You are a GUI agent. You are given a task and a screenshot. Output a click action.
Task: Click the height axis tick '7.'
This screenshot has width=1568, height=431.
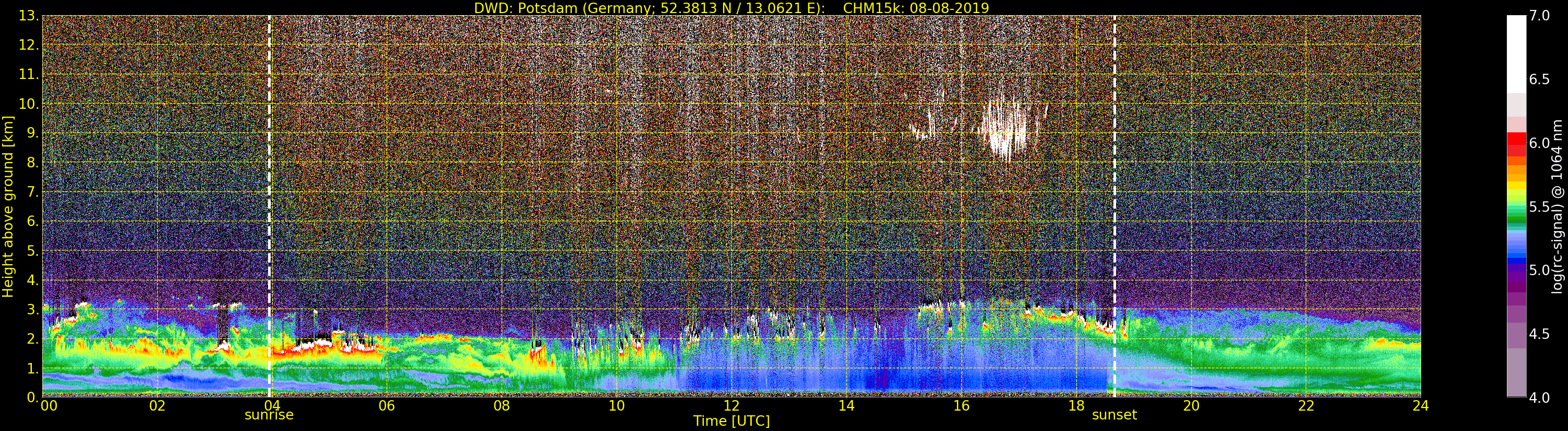tap(32, 192)
